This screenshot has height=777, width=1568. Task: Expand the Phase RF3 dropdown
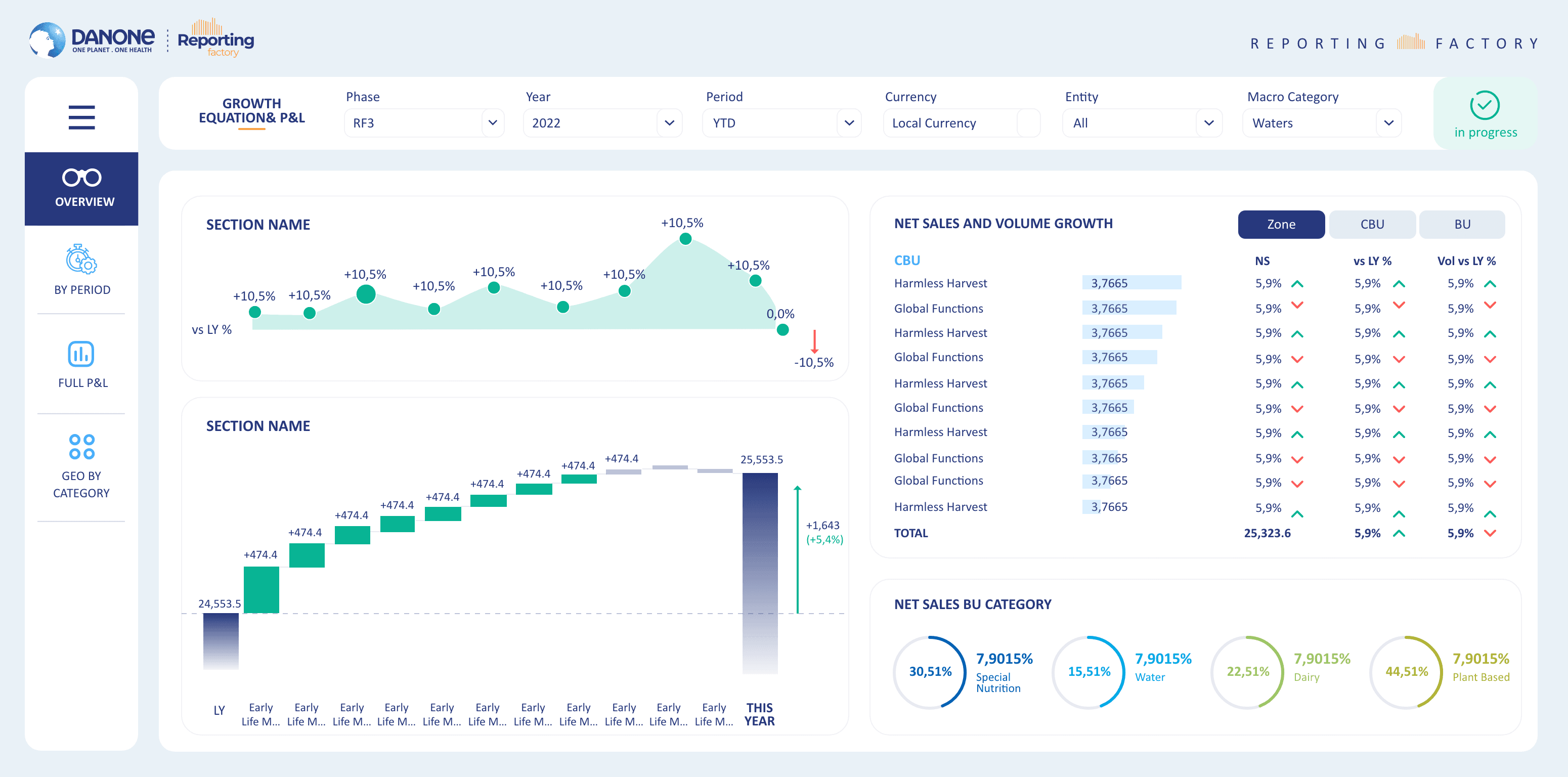[x=424, y=123]
